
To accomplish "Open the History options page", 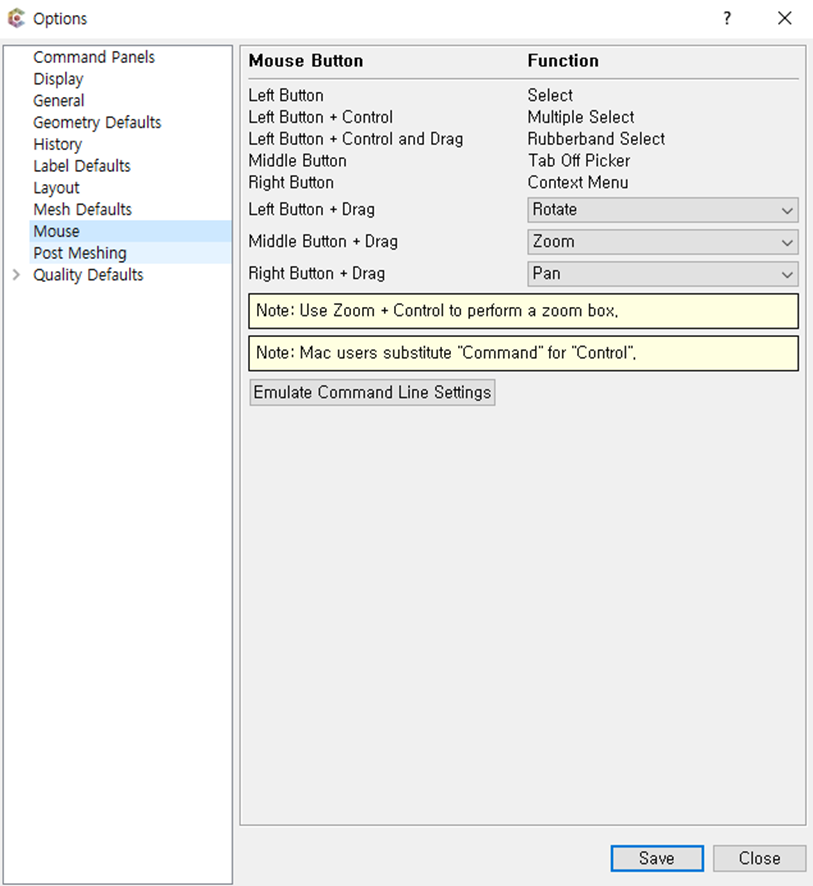I will pos(58,144).
